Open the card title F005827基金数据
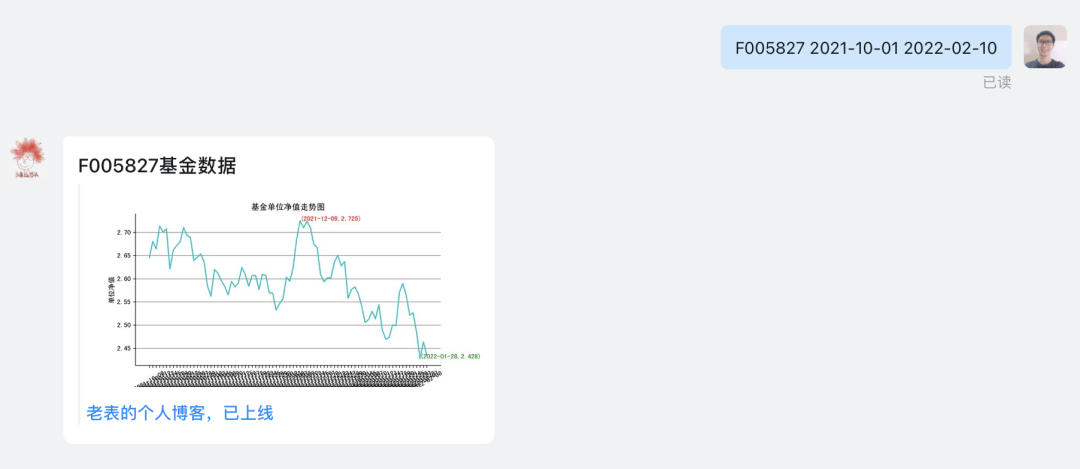Viewport: 1080px width, 469px height. coord(157,166)
